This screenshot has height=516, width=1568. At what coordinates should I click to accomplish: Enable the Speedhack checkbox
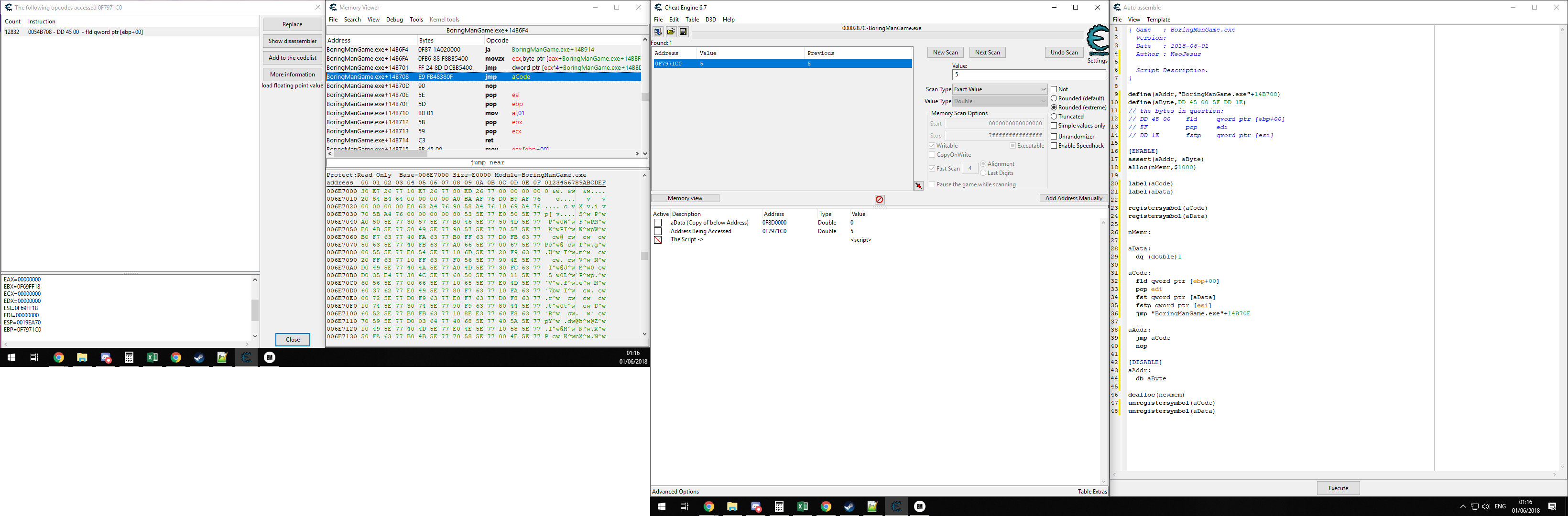click(1054, 145)
